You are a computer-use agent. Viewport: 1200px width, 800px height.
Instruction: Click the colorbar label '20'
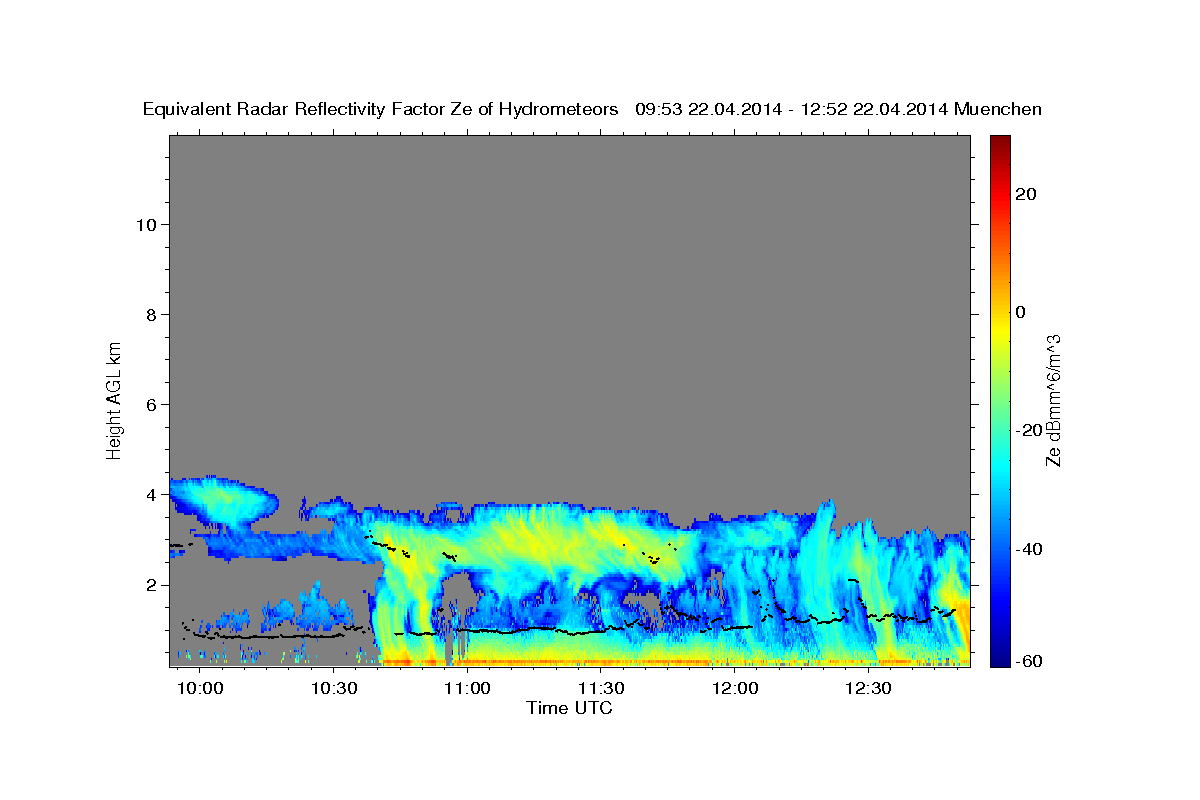[1025, 194]
